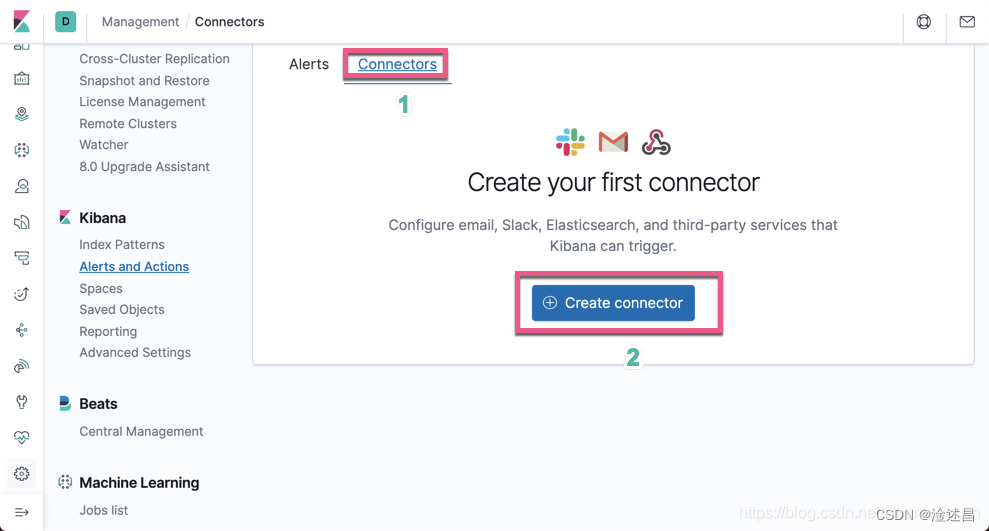Open the space selector D avatar

(x=66, y=21)
